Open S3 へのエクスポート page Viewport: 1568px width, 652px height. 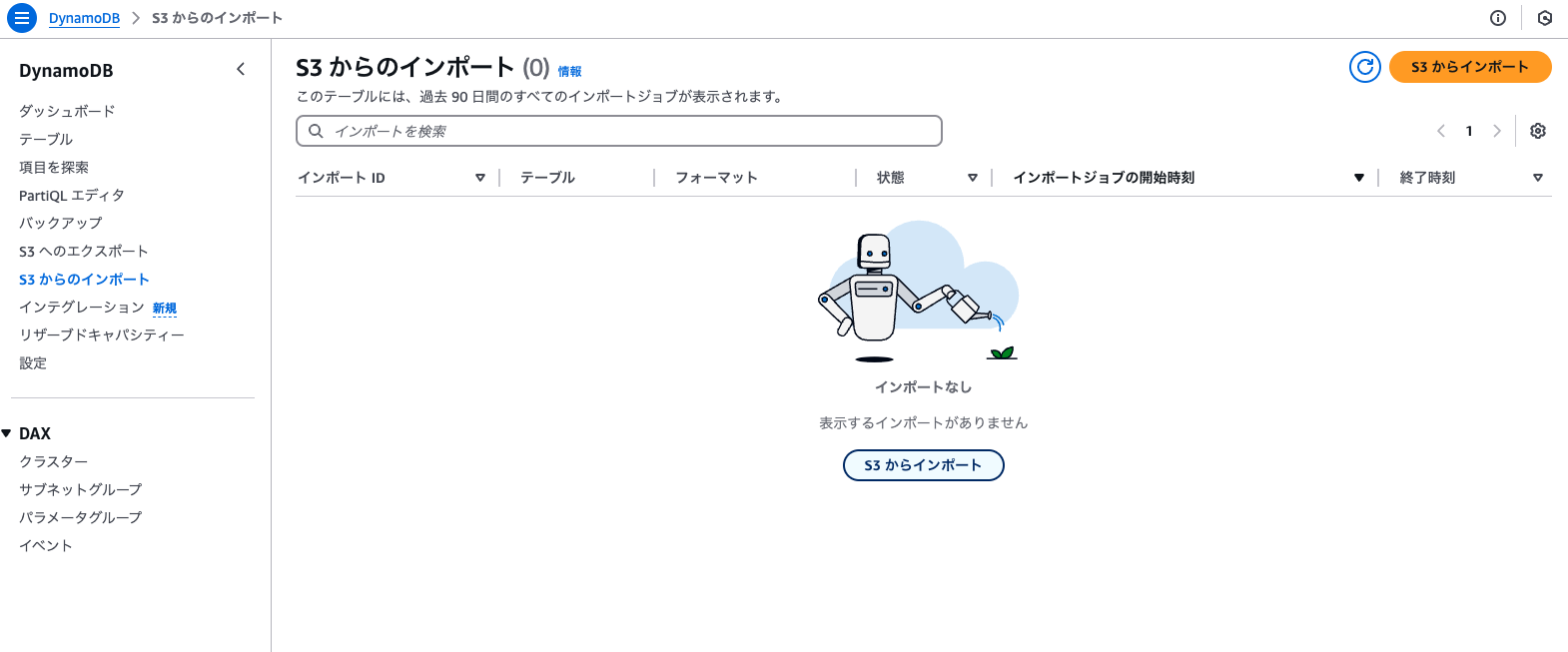[x=83, y=251]
